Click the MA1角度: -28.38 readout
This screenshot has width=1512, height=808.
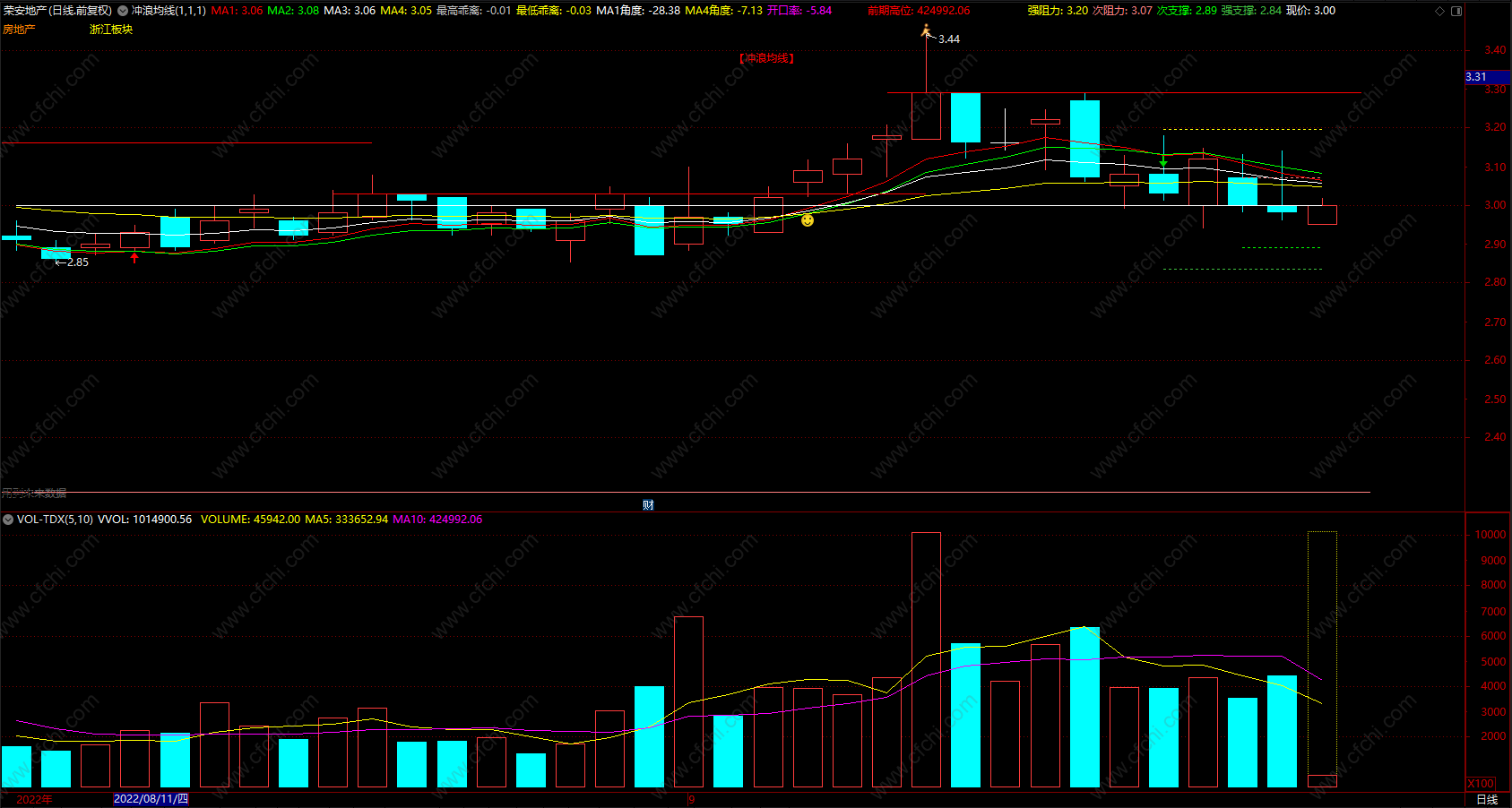[x=638, y=11]
